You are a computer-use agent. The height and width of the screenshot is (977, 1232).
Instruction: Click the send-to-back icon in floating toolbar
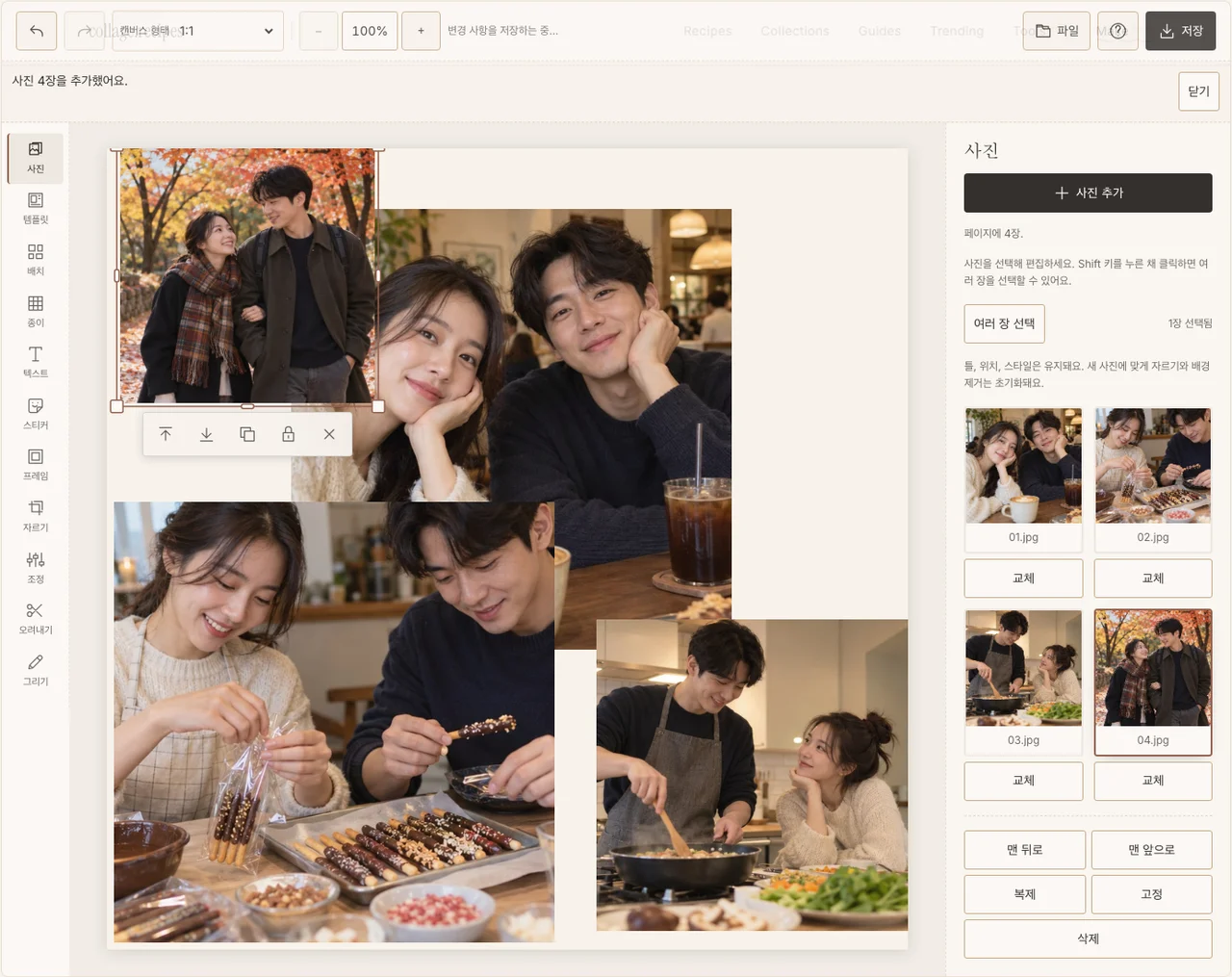coord(206,434)
